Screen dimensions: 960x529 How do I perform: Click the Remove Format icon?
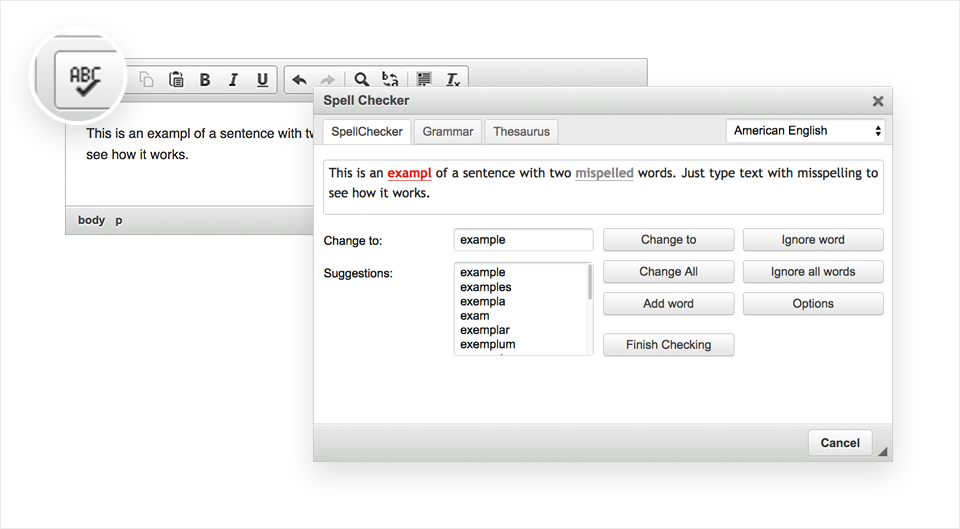click(453, 80)
